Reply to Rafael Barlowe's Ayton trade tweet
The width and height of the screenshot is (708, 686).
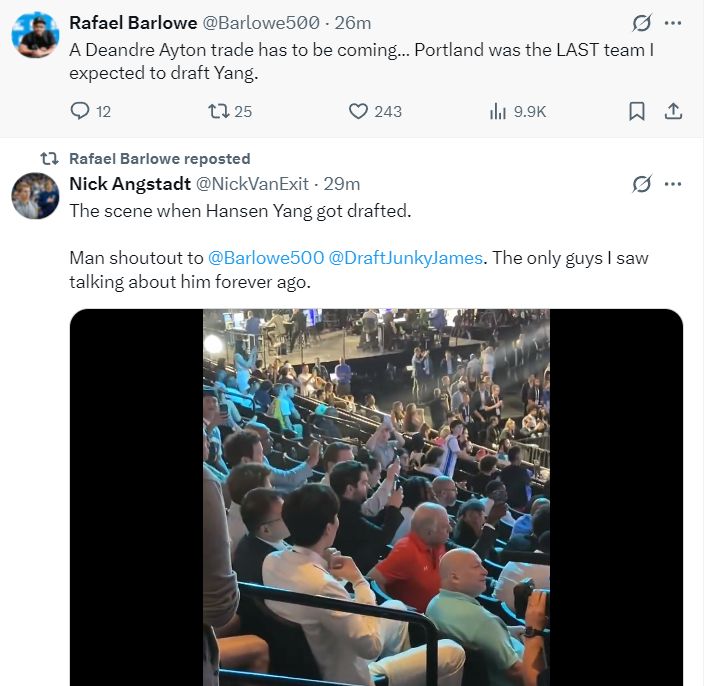[81, 111]
